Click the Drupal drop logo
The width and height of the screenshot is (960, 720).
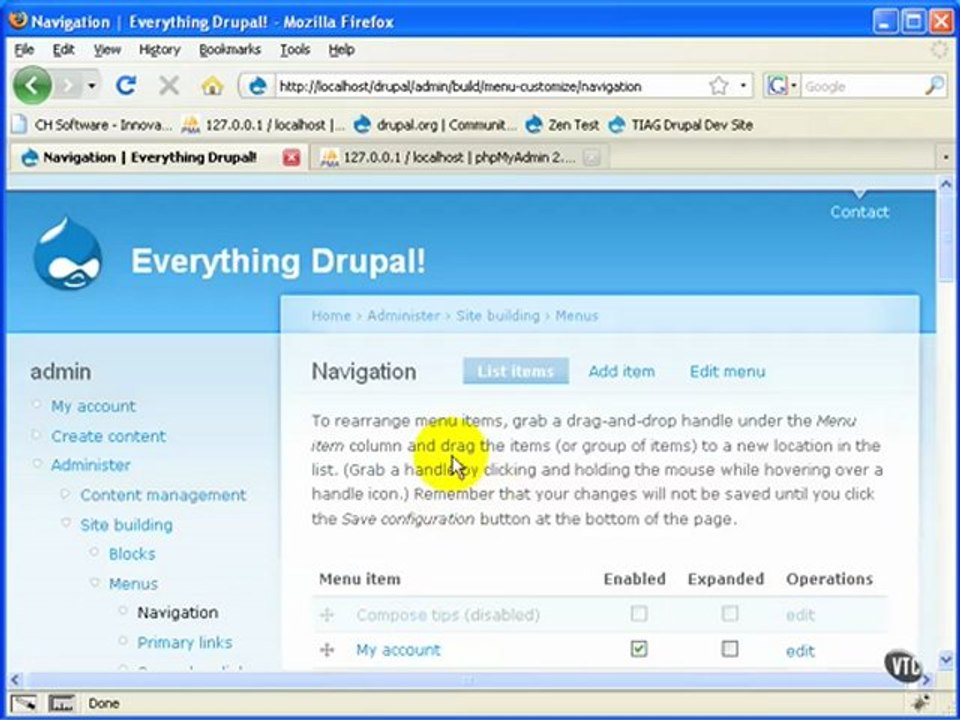click(x=67, y=253)
